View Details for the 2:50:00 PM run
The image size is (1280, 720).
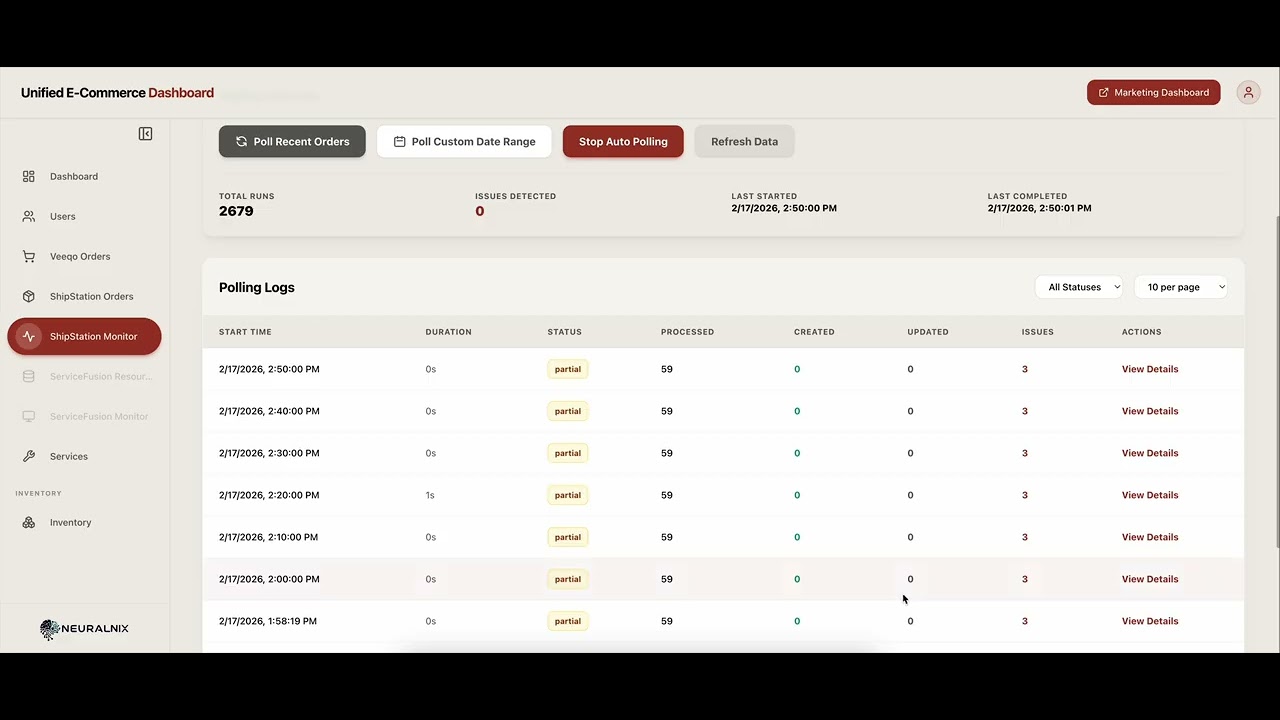(x=1150, y=369)
